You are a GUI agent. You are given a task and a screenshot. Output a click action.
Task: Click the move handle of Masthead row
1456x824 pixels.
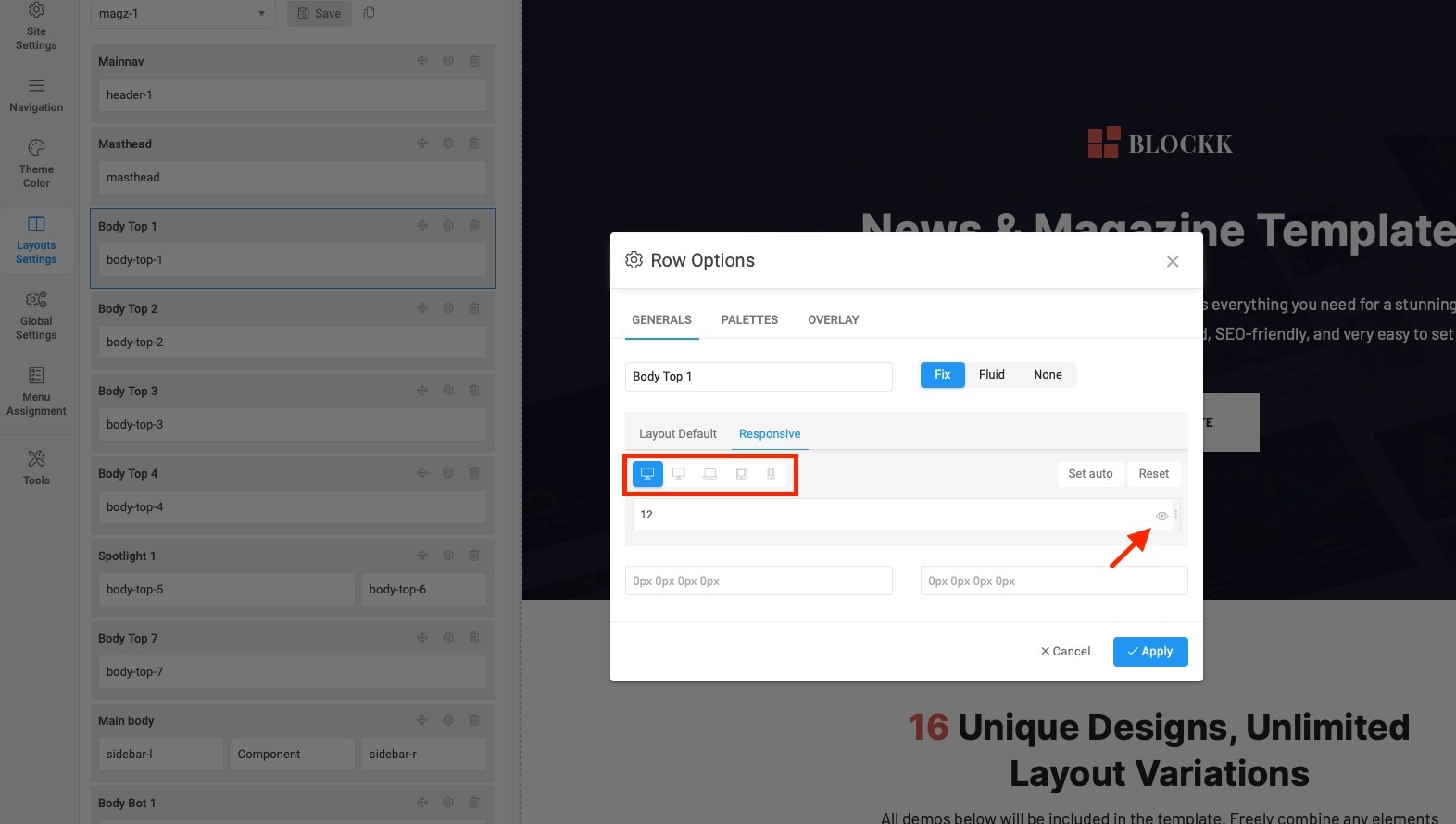coord(422,144)
